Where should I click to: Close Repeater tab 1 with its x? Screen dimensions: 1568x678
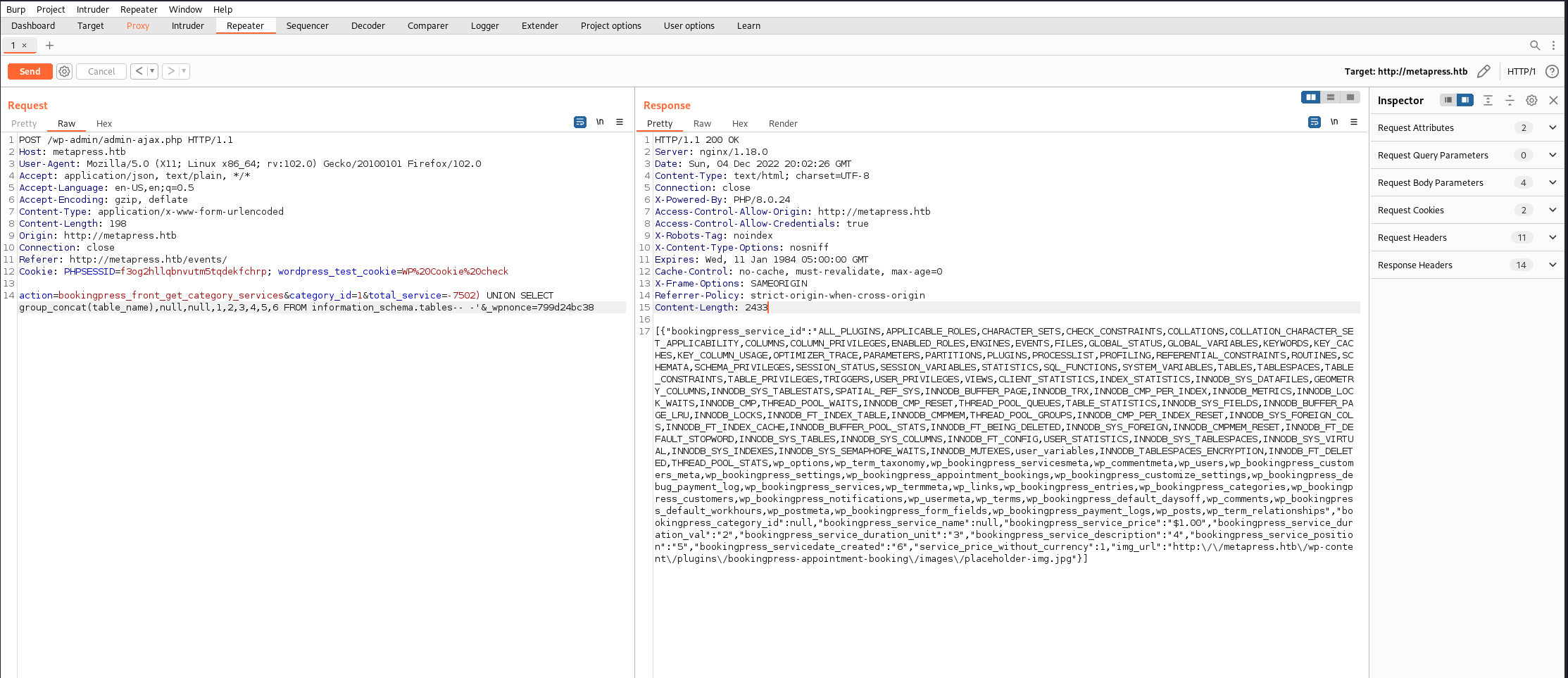24,45
